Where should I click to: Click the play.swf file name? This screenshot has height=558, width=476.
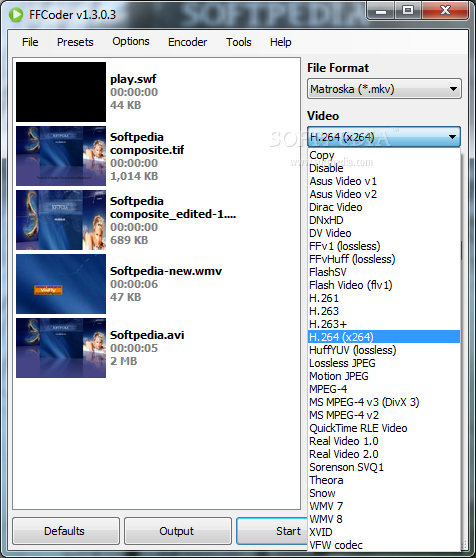(x=133, y=79)
